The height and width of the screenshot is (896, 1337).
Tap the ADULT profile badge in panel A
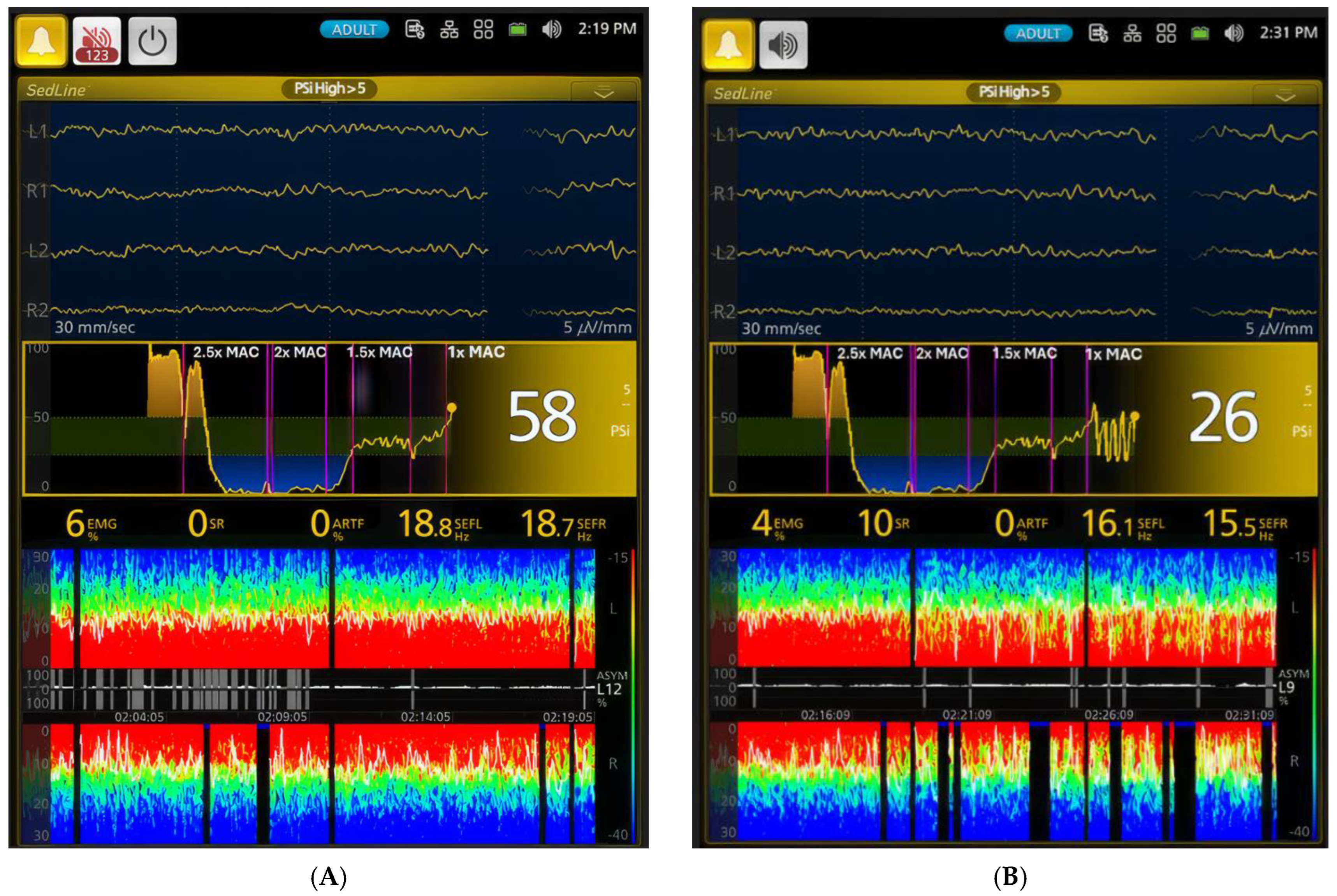[x=354, y=30]
